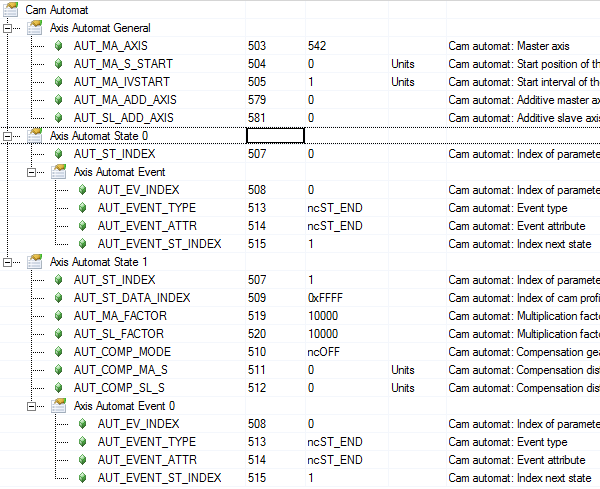Collapse the Axis Automat State 0 node
Viewport: 600px width, 489px height.
pyautogui.click(x=7, y=136)
